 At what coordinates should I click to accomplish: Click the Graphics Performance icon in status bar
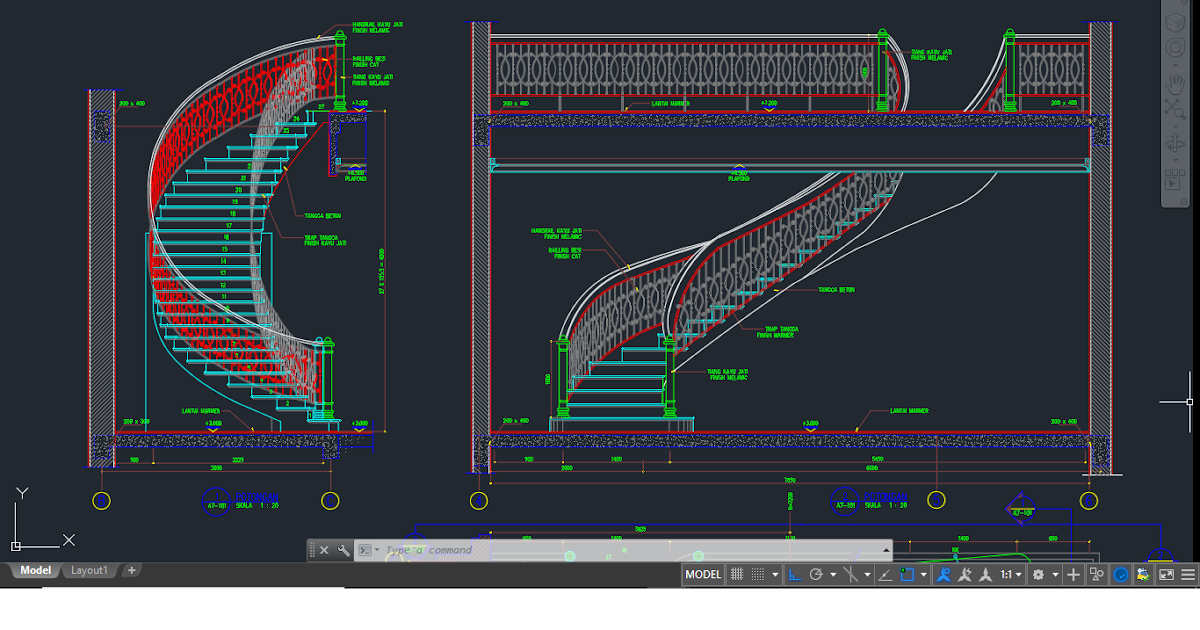click(1120, 574)
